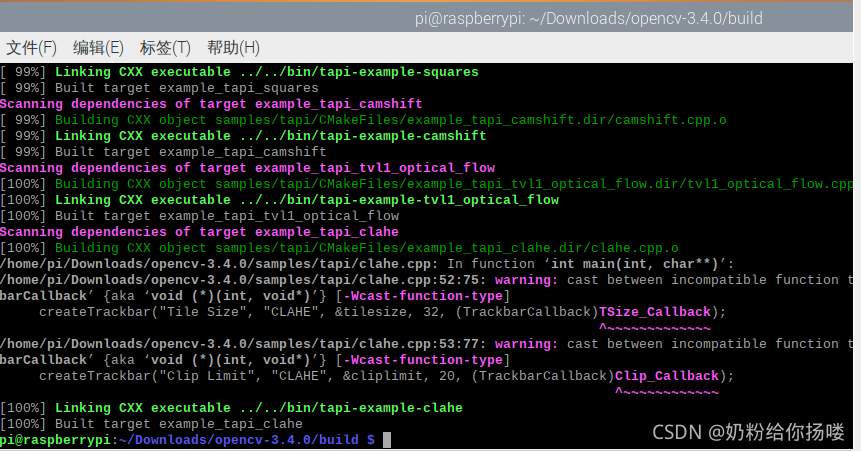The height and width of the screenshot is (451, 861).
Task: Click the clahe.cpp:52:75 warning line
Action: 426,280
